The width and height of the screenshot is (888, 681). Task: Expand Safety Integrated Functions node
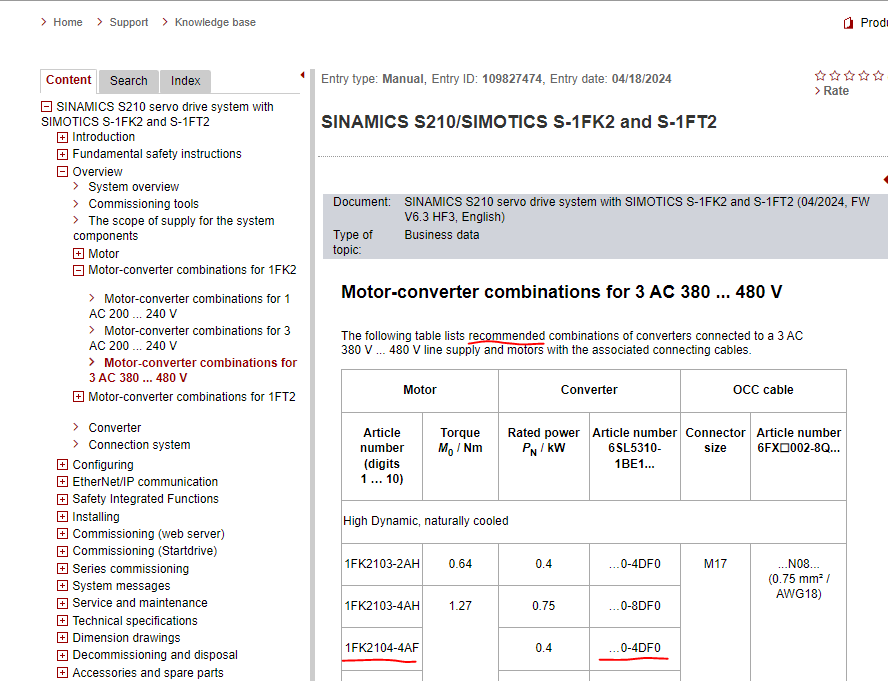coord(62,499)
